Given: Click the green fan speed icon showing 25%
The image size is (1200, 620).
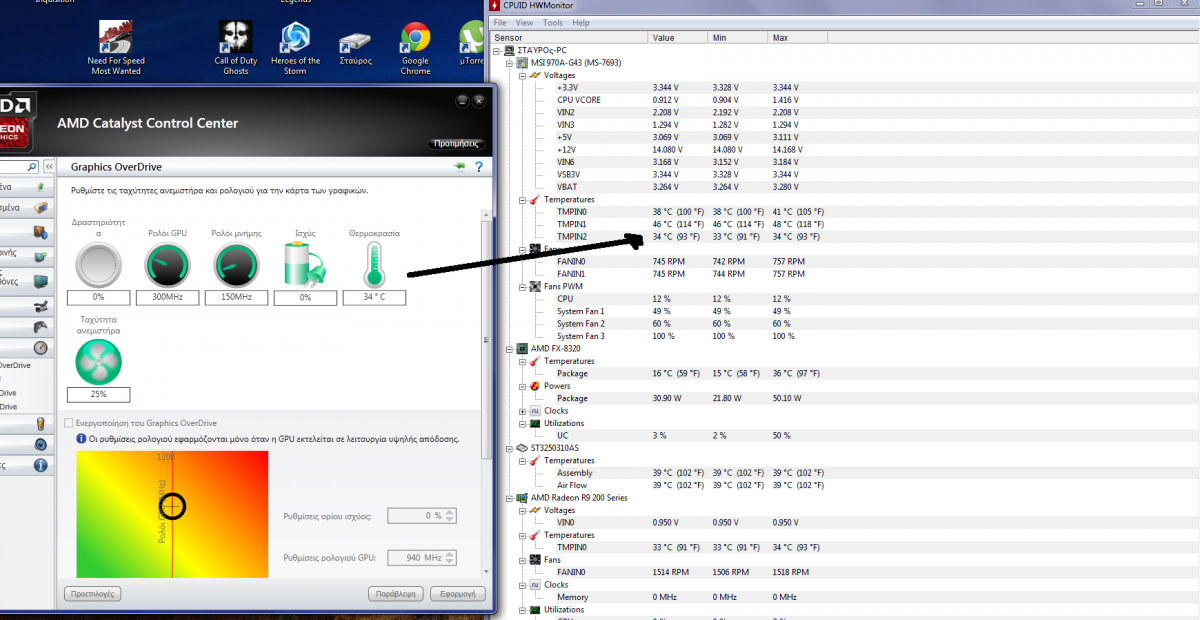Looking at the screenshot, I should pyautogui.click(x=98, y=361).
